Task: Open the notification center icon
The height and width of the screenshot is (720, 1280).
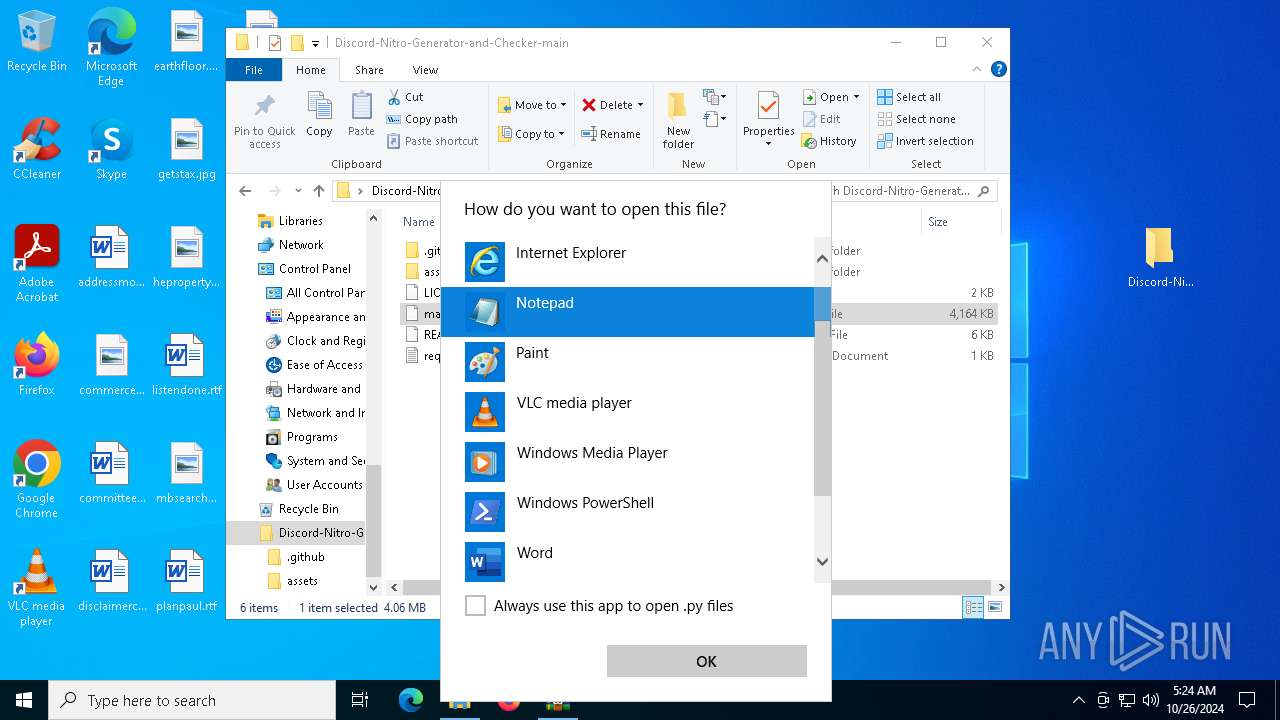Action: click(x=1247, y=700)
